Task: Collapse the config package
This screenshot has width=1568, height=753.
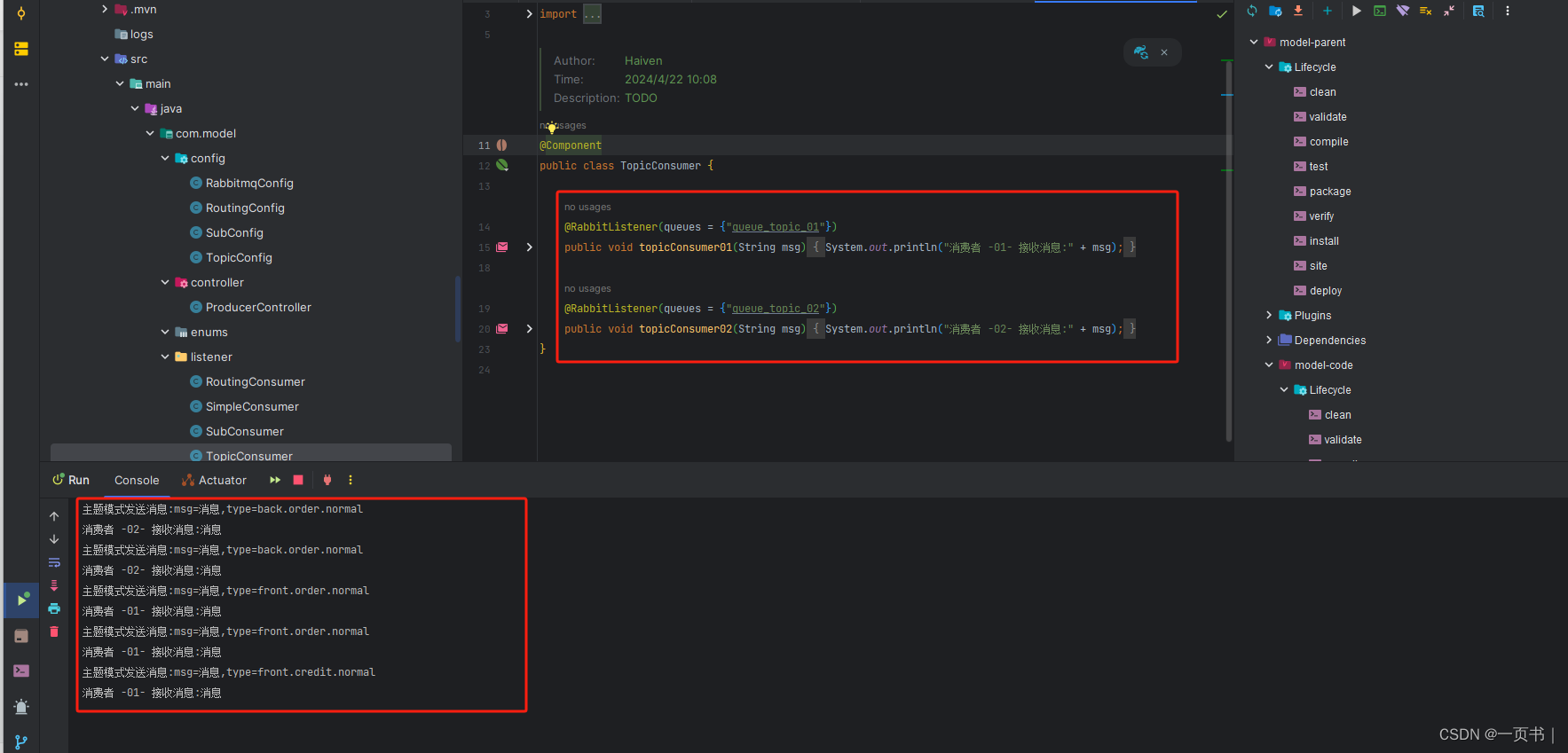Action: (165, 158)
